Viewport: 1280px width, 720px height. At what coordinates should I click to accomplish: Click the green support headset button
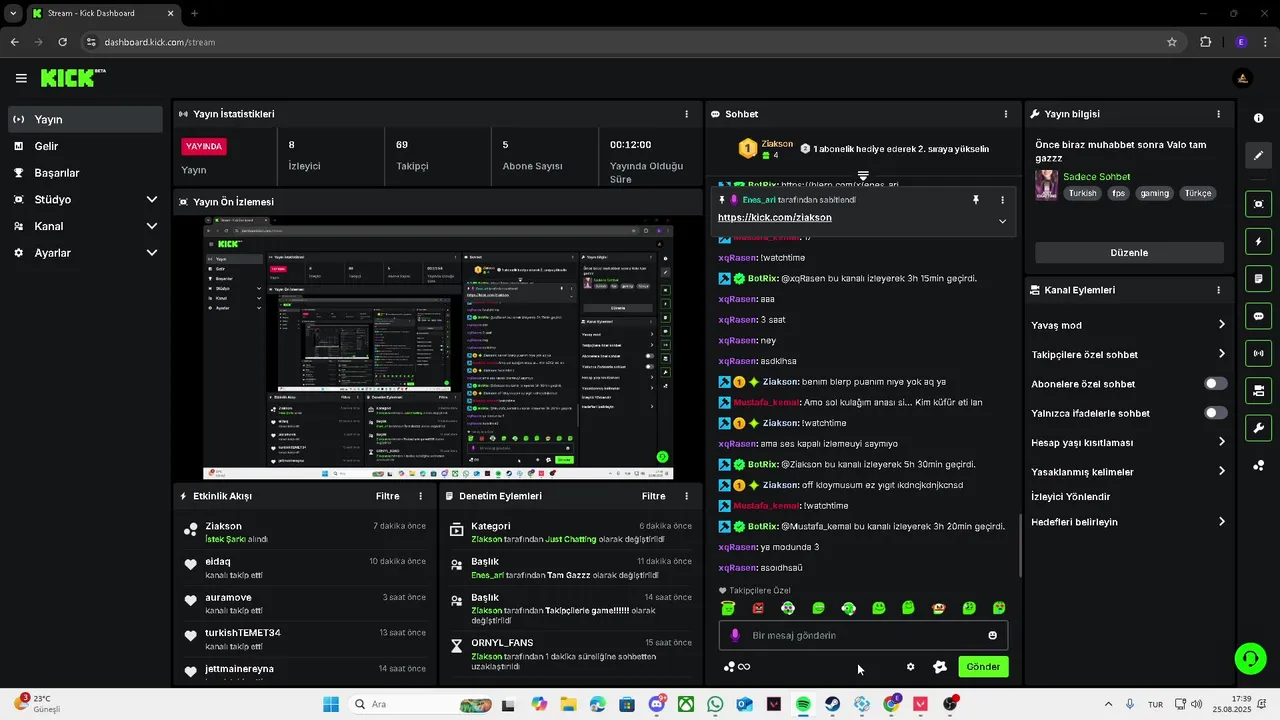pos(1250,657)
